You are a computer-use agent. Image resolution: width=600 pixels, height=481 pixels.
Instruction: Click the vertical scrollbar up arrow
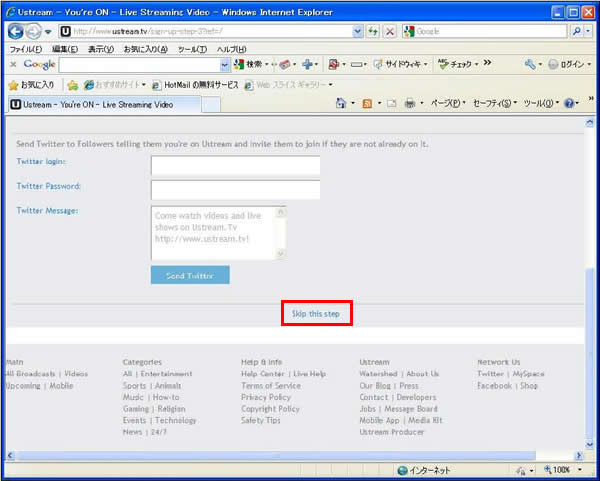click(x=590, y=123)
